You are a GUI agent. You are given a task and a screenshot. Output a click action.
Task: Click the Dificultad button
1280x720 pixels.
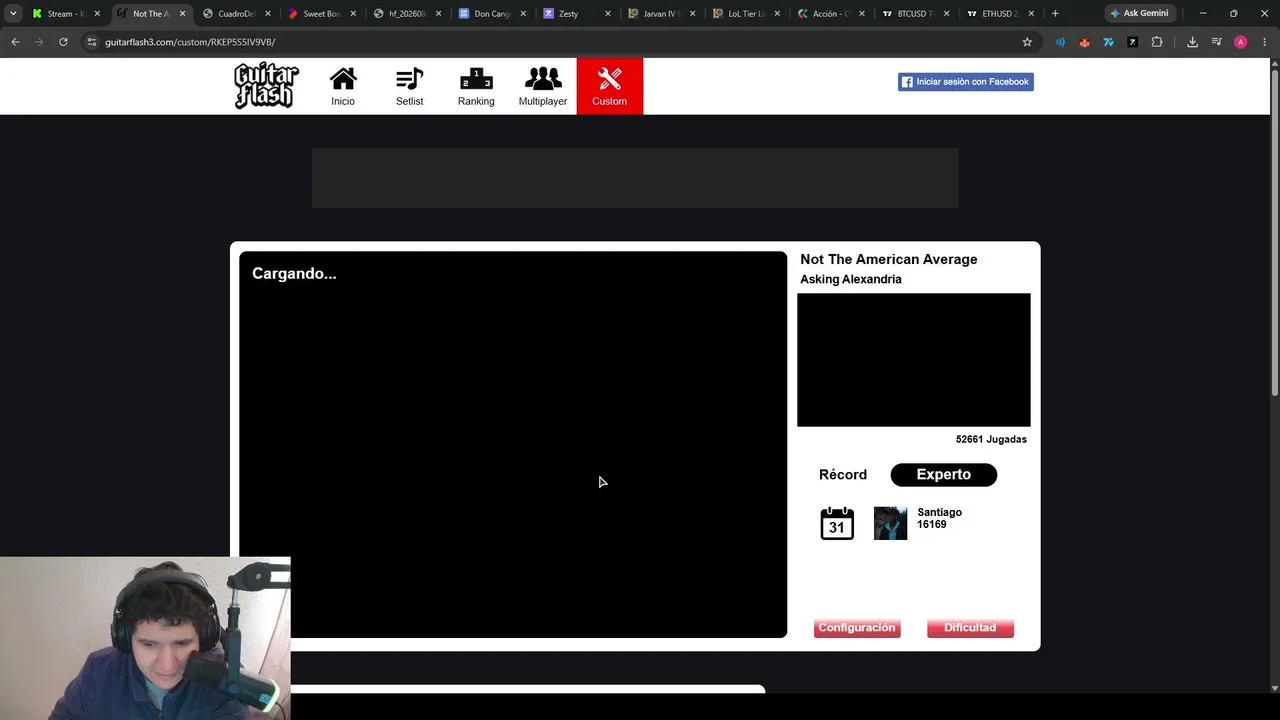point(970,628)
